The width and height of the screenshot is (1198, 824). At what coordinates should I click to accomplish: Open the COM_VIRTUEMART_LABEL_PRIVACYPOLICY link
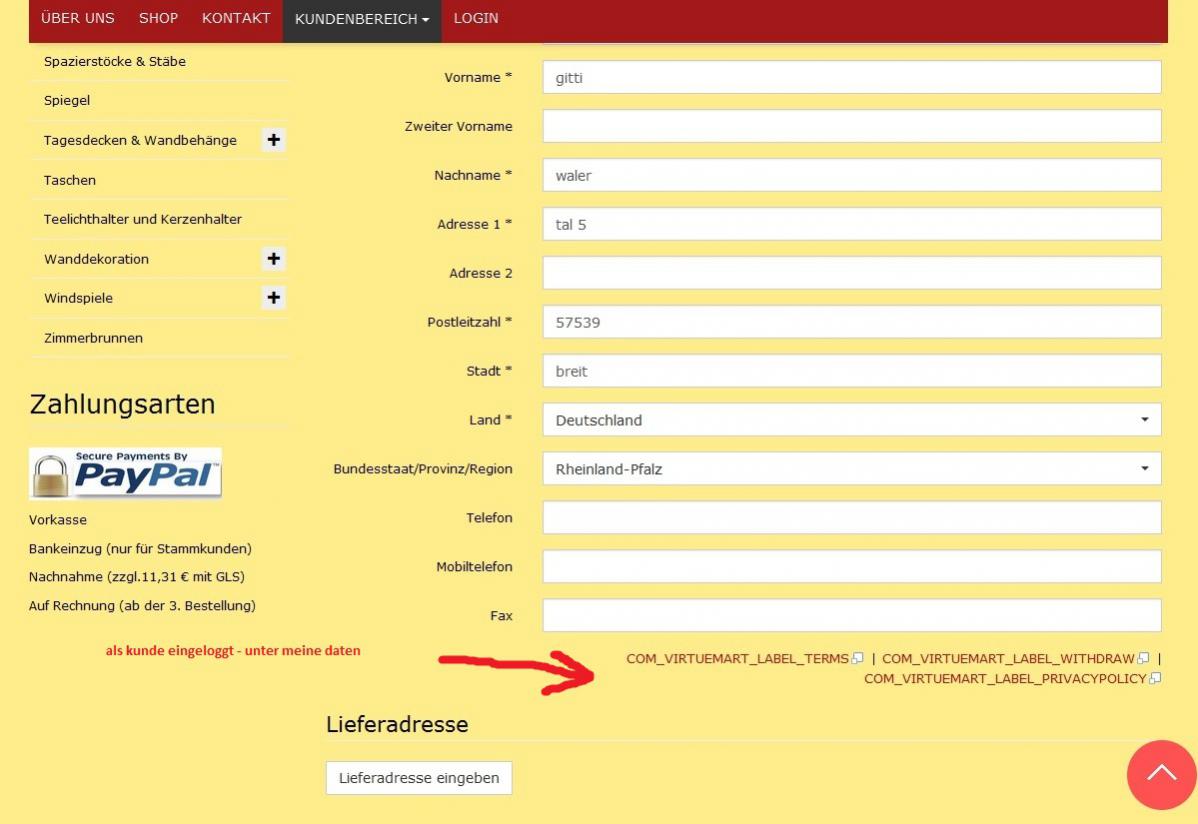(x=1005, y=679)
